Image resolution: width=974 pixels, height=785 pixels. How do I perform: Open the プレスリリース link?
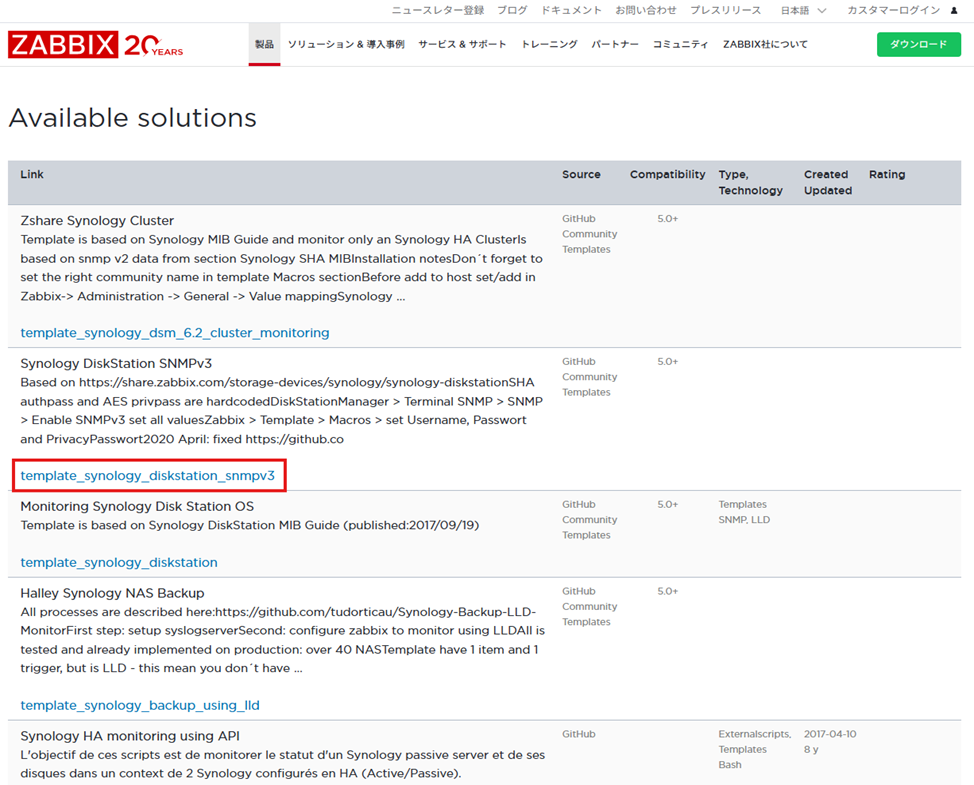[x=725, y=11]
